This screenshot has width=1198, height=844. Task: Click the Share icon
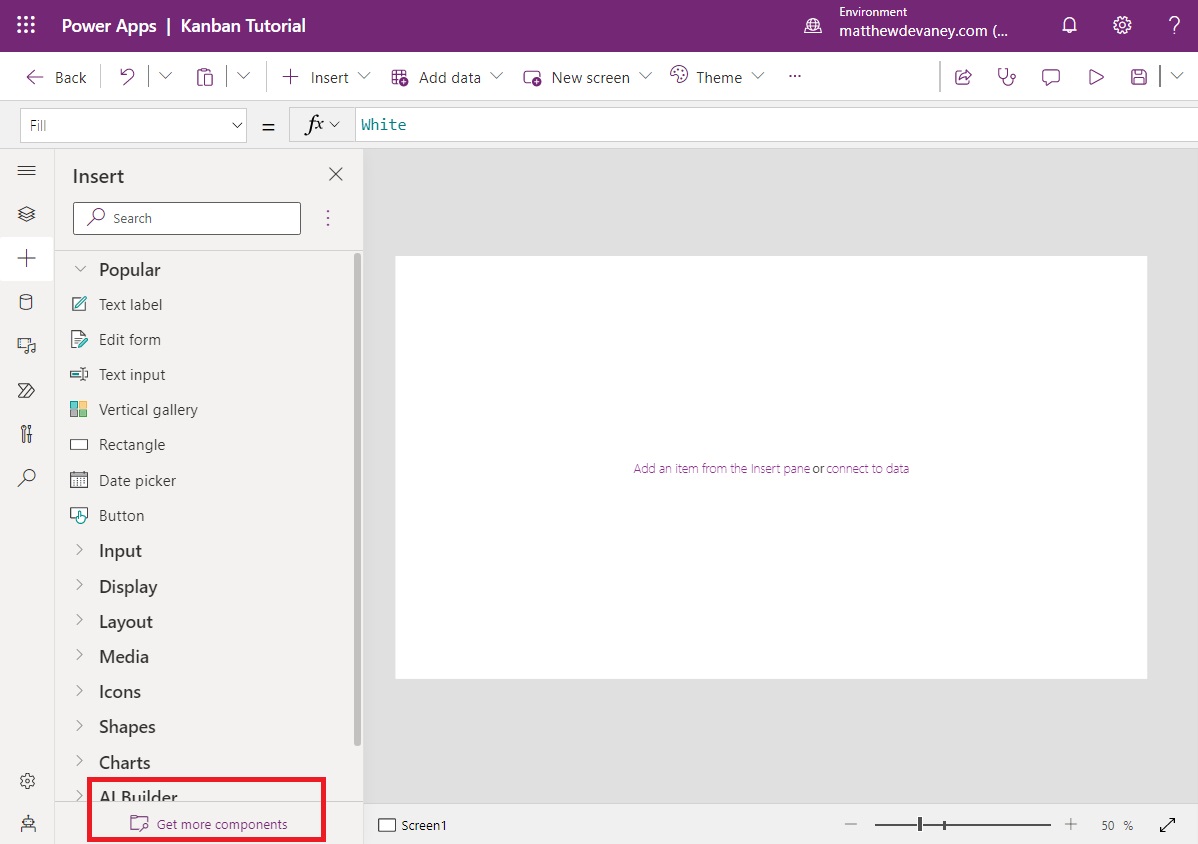[x=963, y=76]
